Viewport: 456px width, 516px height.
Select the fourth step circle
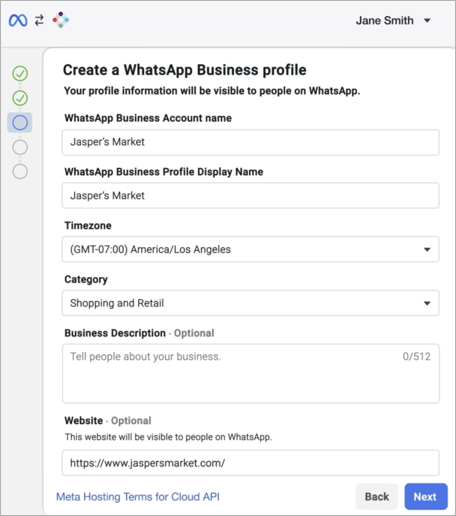pos(20,147)
